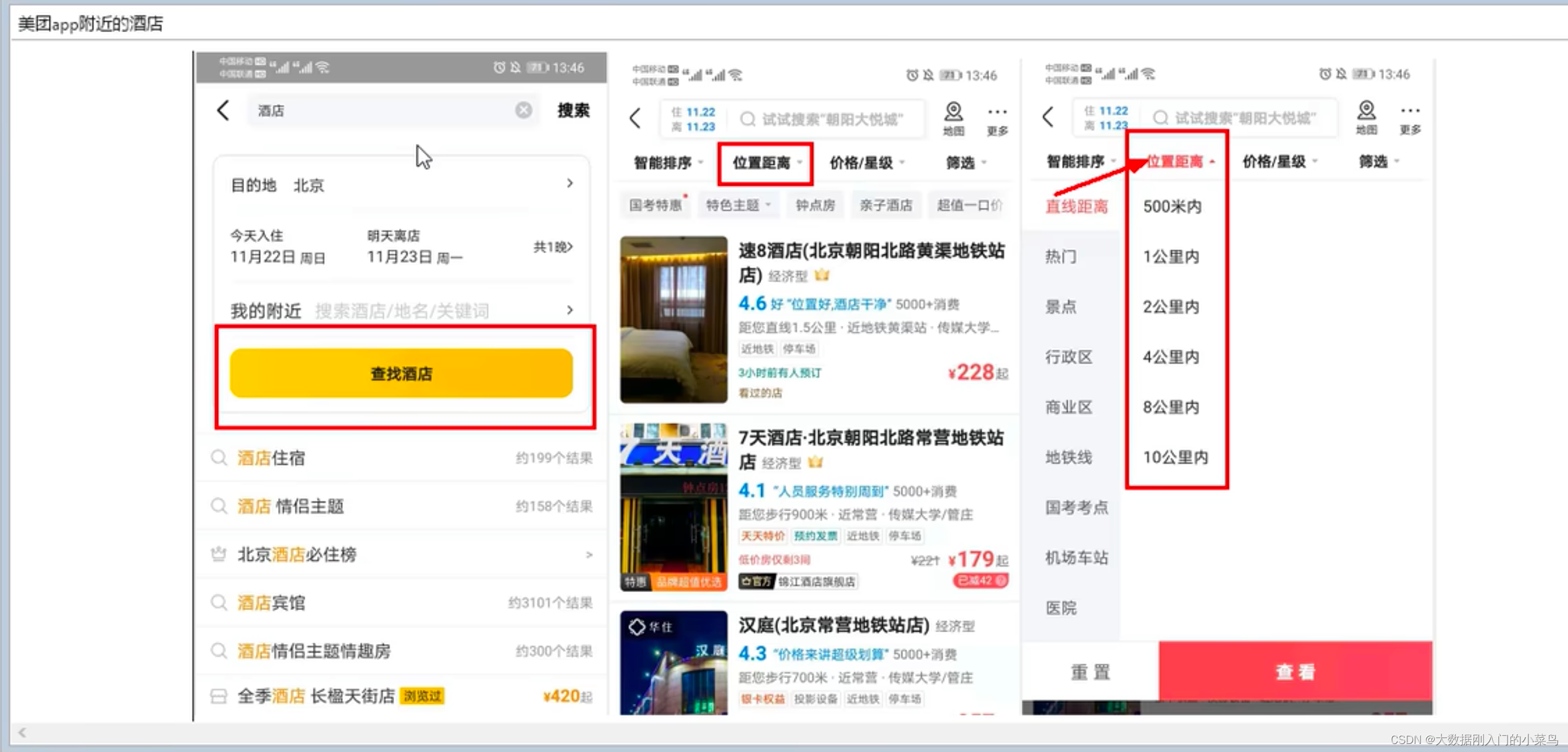Open 更多 menu in hotel list screen
Image resolution: width=1568 pixels, height=752 pixels.
tap(997, 120)
